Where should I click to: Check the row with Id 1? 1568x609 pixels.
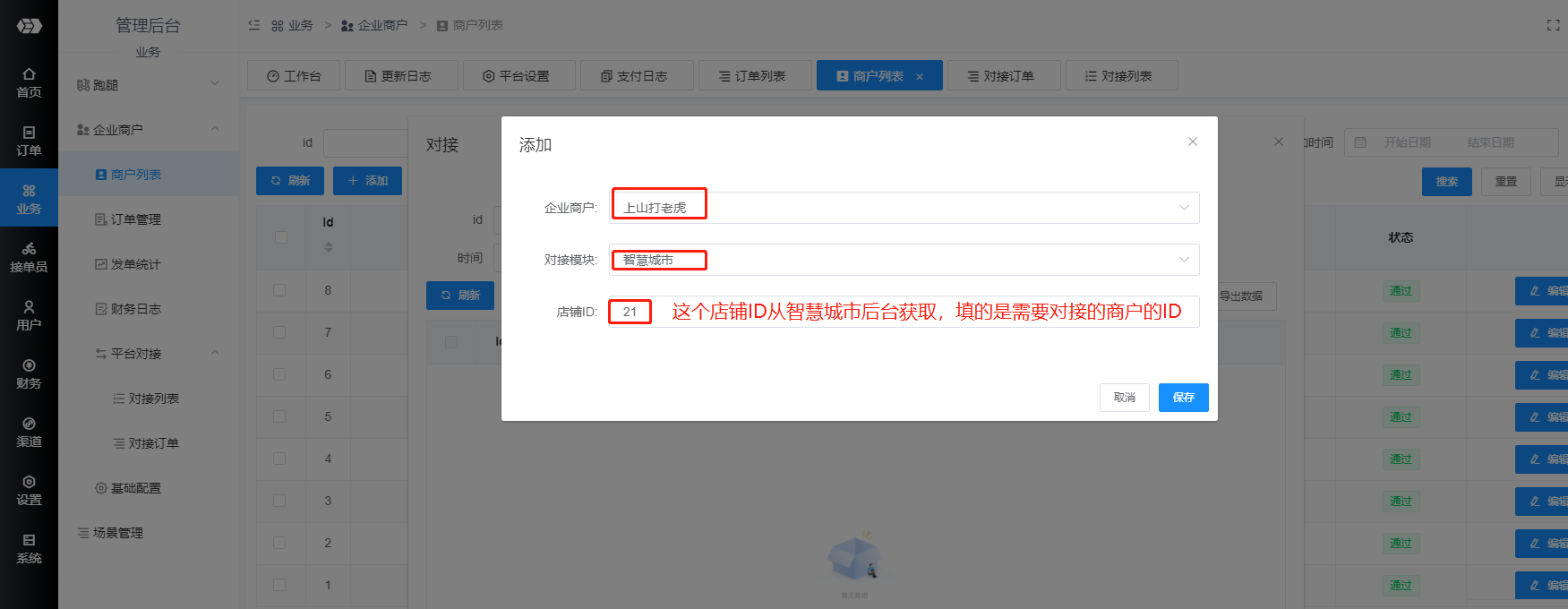click(x=279, y=585)
